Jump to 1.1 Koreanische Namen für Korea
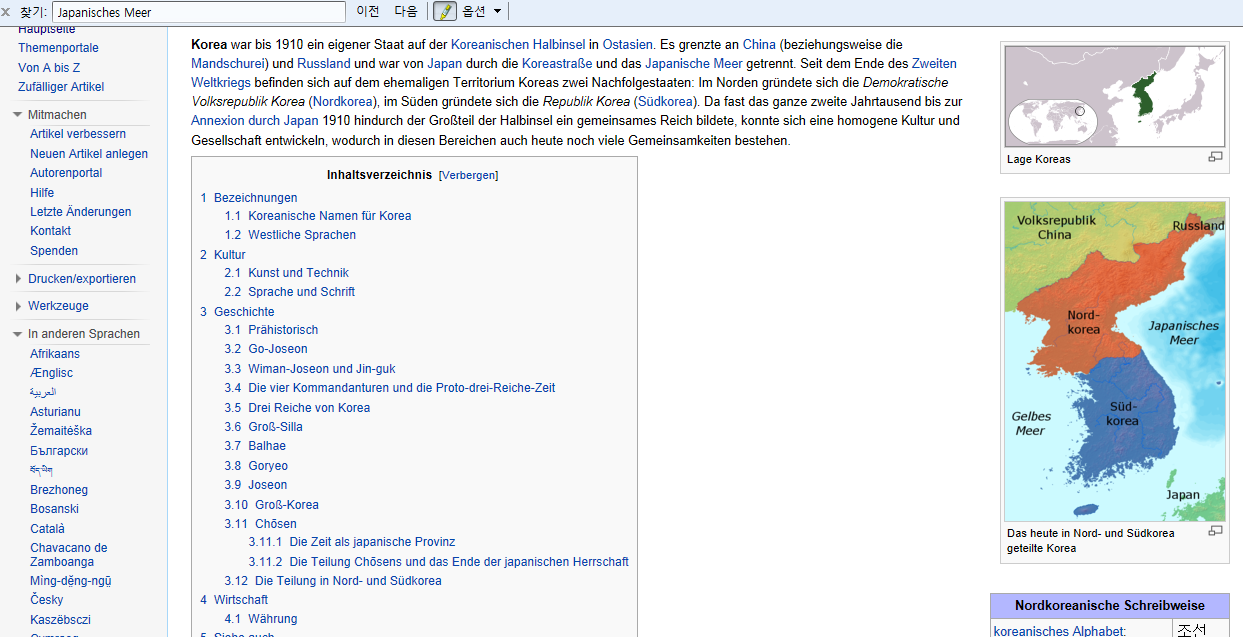The width and height of the screenshot is (1243, 637). (318, 216)
